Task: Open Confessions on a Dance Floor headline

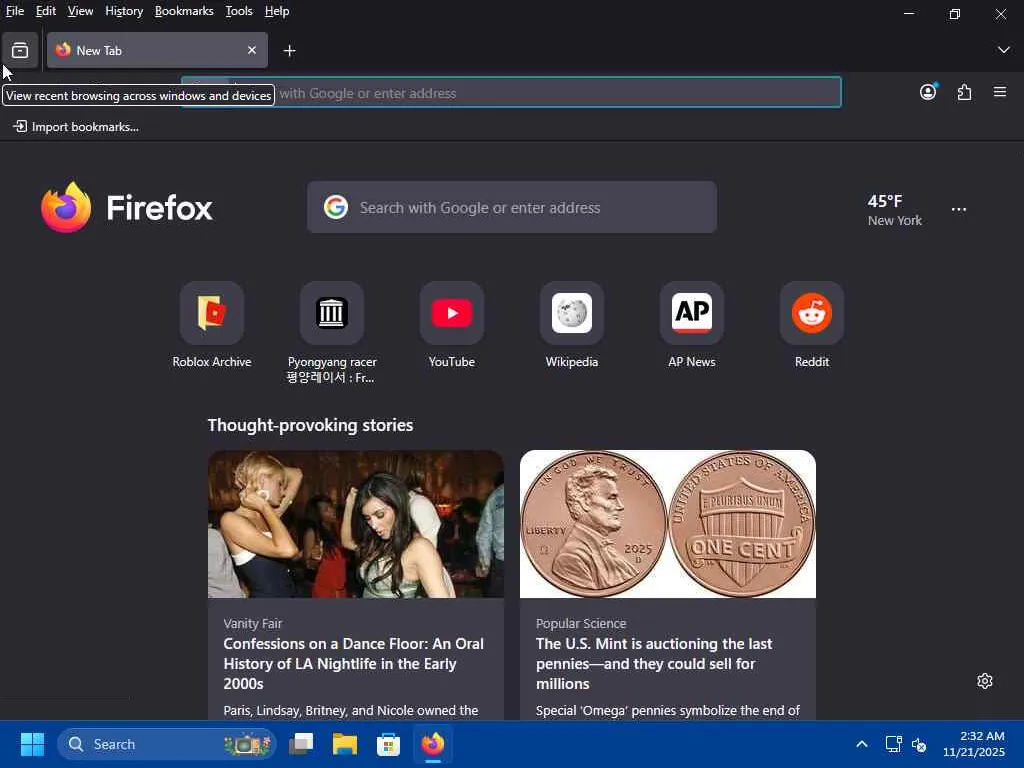Action: (x=354, y=664)
